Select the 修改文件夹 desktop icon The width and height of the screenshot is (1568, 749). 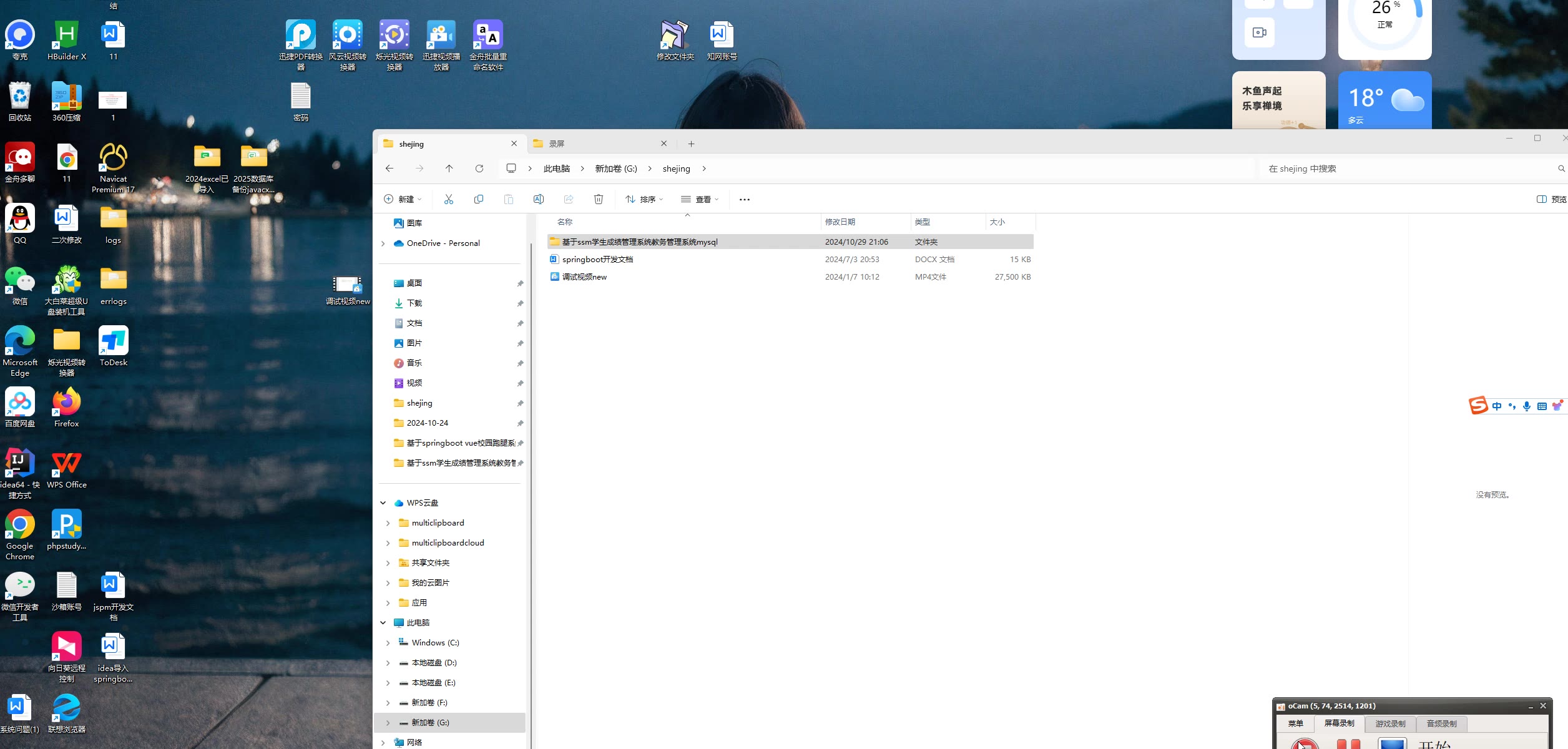pyautogui.click(x=675, y=41)
